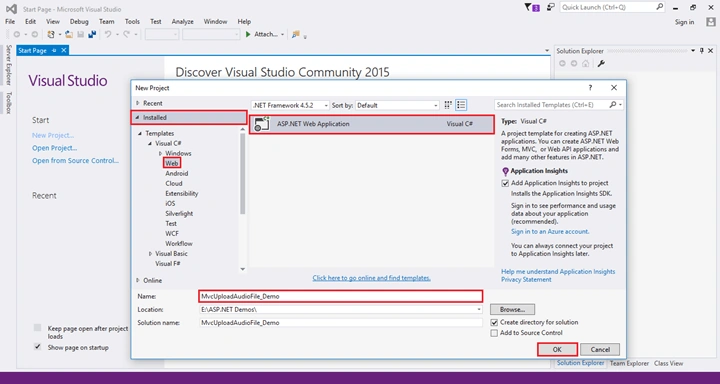This screenshot has width=720, height=384.
Task: Select the Silverlight tree item
Action: (x=179, y=214)
